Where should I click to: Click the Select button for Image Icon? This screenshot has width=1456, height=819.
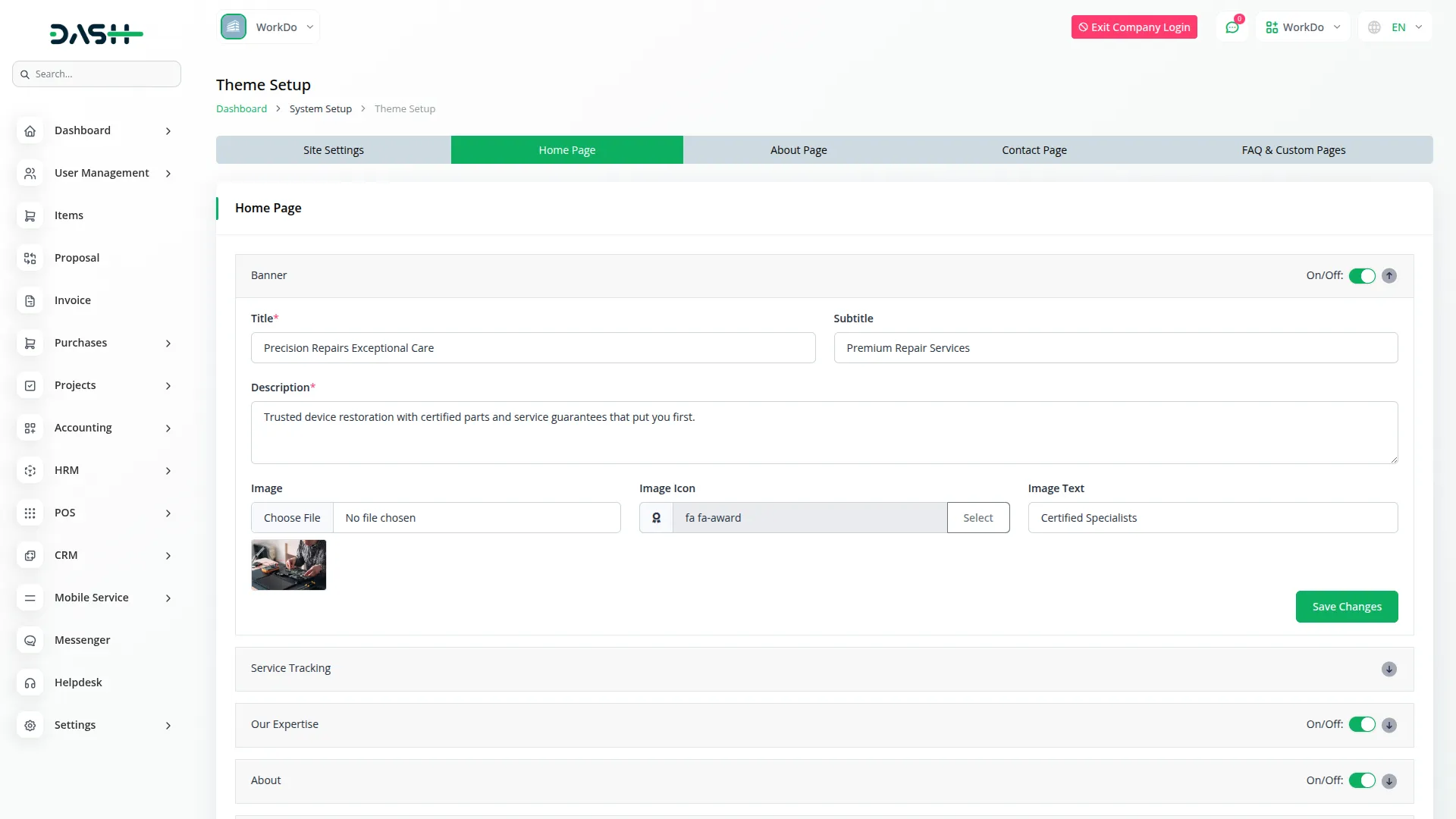pos(977,517)
